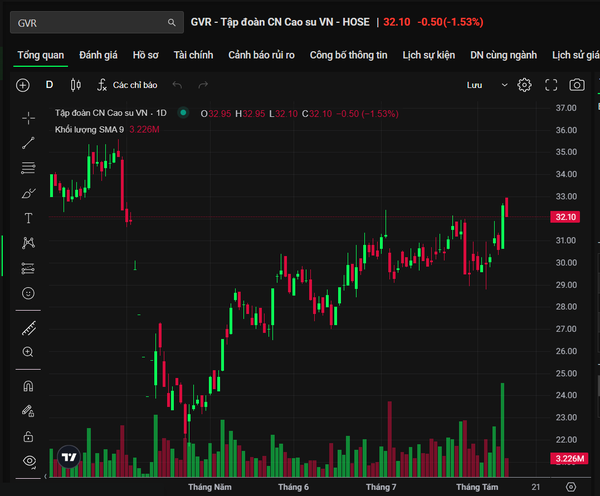Viewport: 600px width, 496px height.
Task: Select the trend line tool
Action: pos(28,143)
